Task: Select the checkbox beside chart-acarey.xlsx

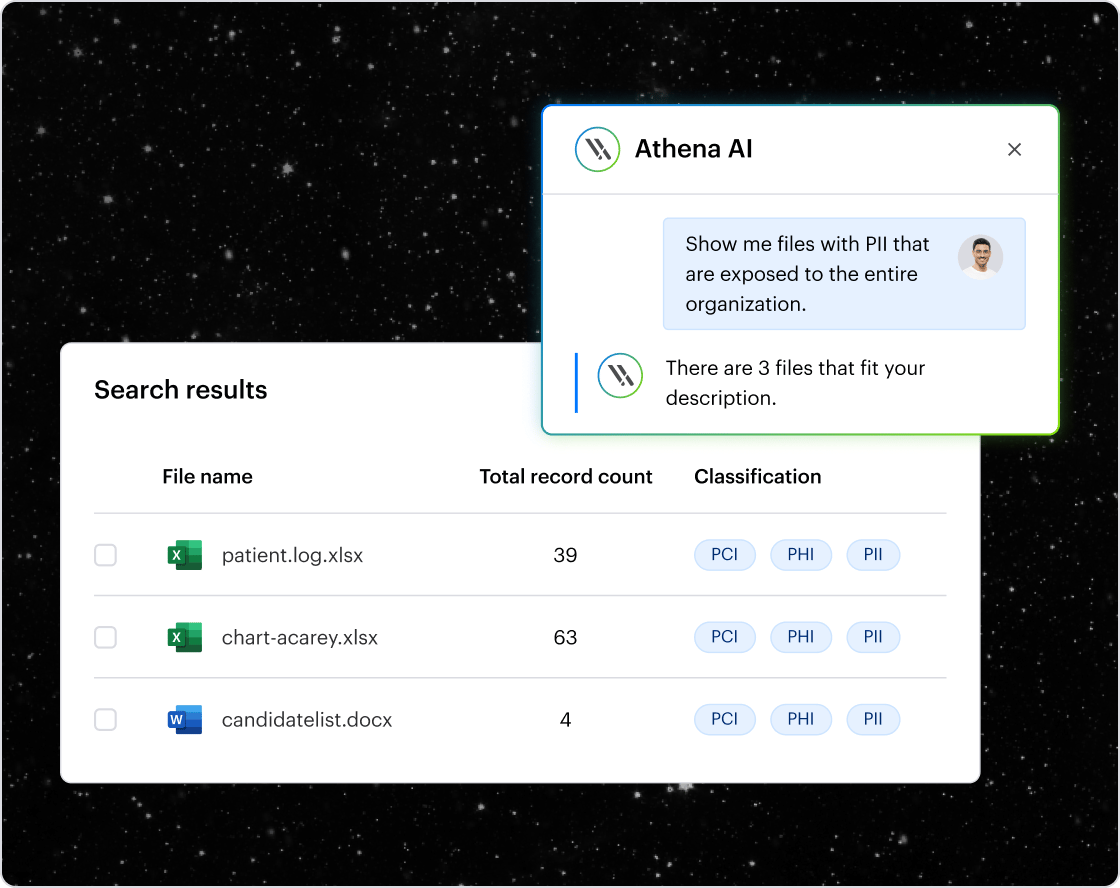Action: point(105,637)
